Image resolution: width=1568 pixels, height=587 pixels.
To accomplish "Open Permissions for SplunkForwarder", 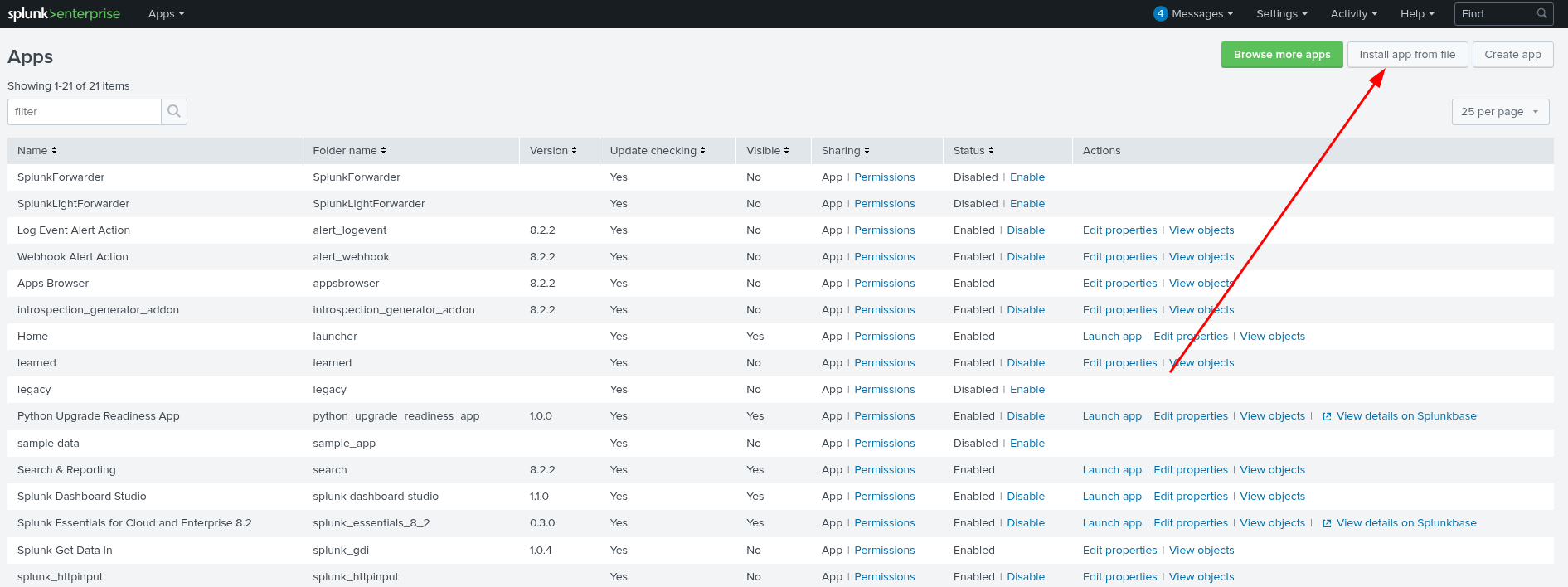I will [x=885, y=177].
